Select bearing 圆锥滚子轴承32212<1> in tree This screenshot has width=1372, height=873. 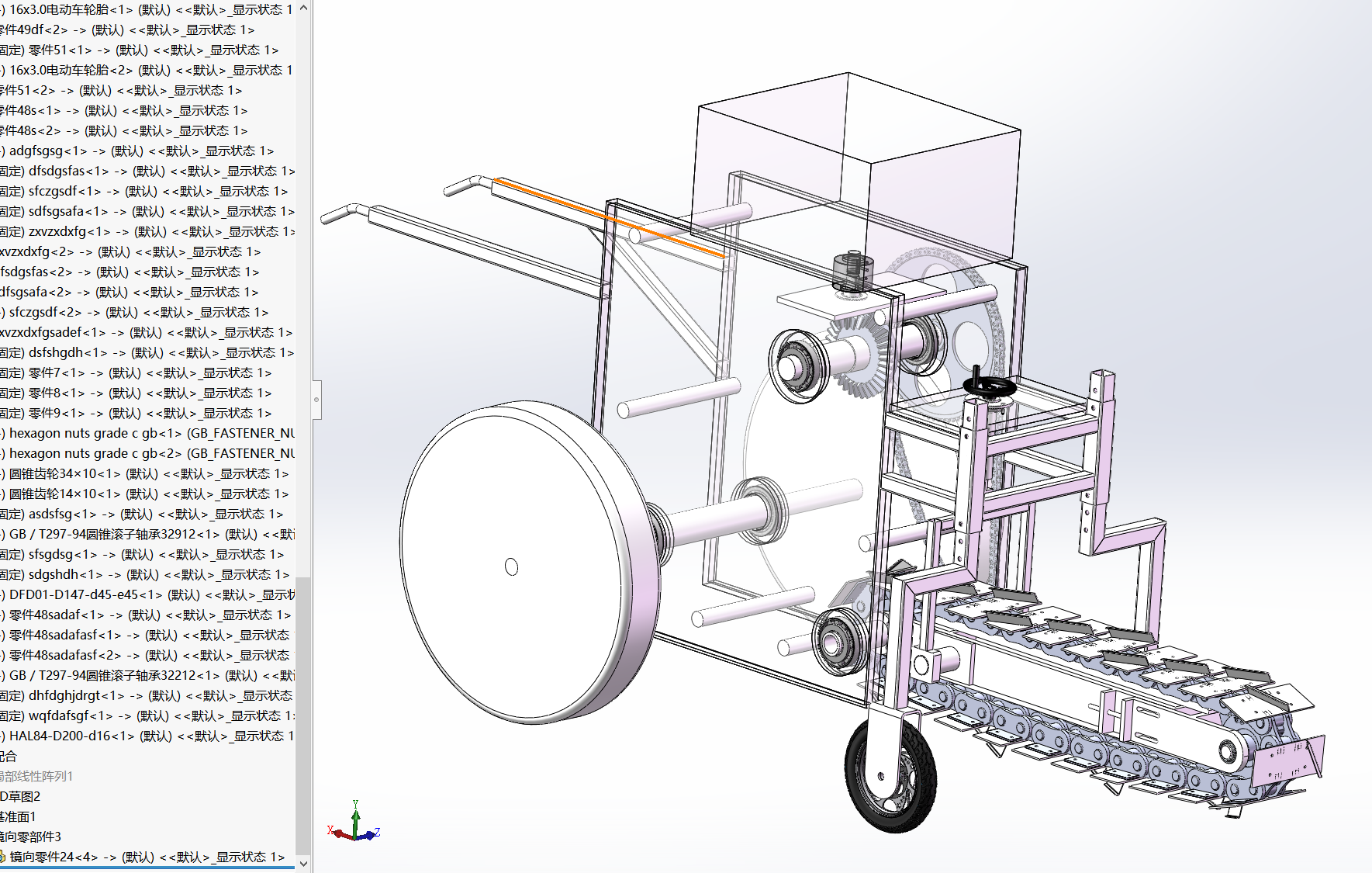point(147,675)
